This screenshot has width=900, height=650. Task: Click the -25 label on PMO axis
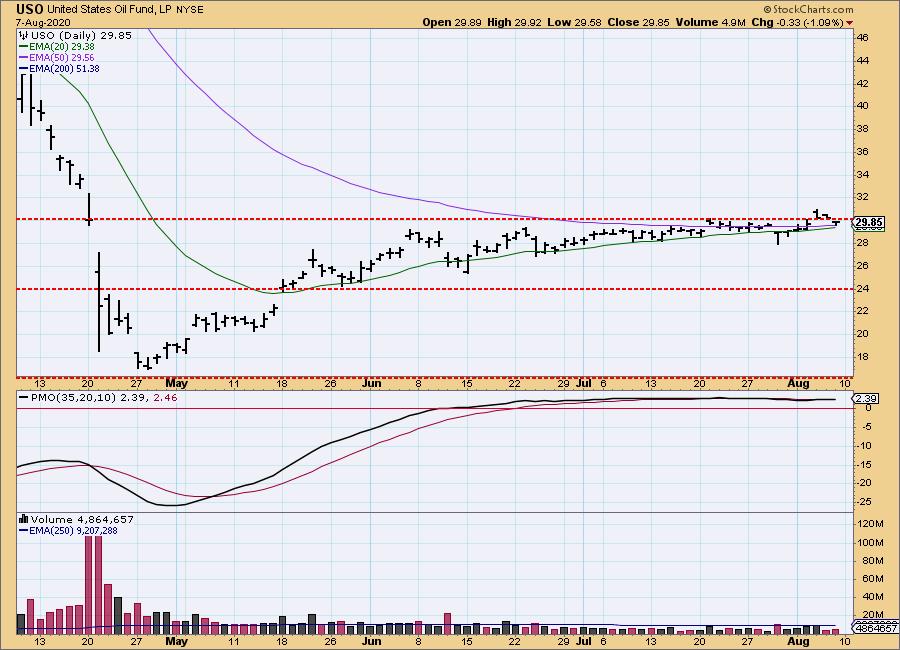tap(864, 501)
